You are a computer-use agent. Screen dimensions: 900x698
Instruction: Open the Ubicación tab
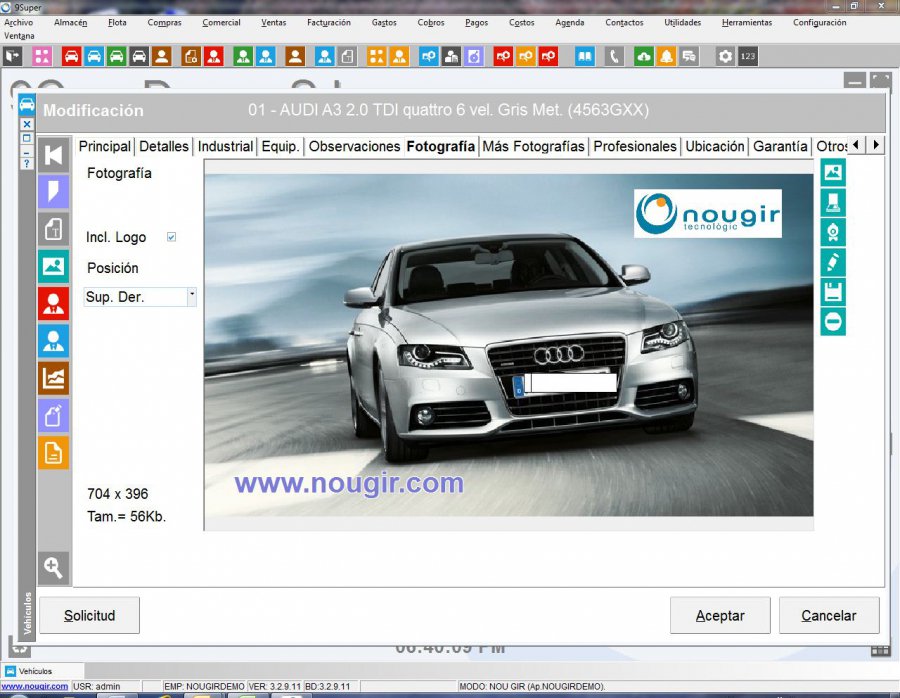point(715,146)
